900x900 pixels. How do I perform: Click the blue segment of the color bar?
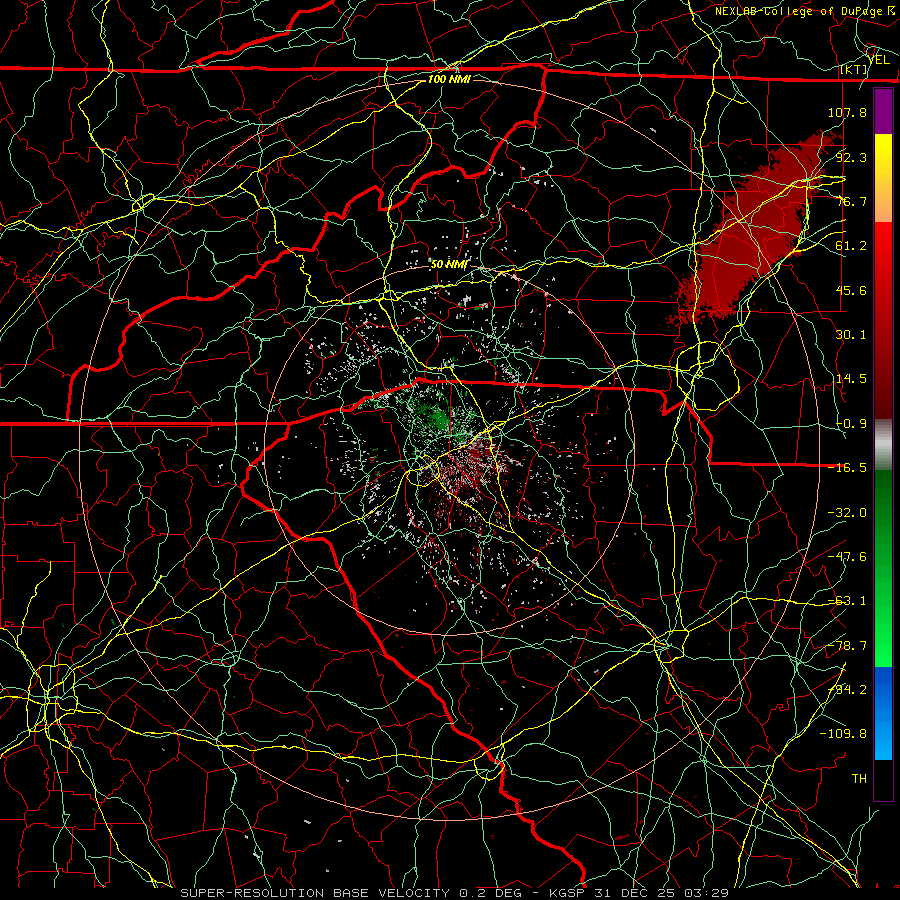click(883, 713)
